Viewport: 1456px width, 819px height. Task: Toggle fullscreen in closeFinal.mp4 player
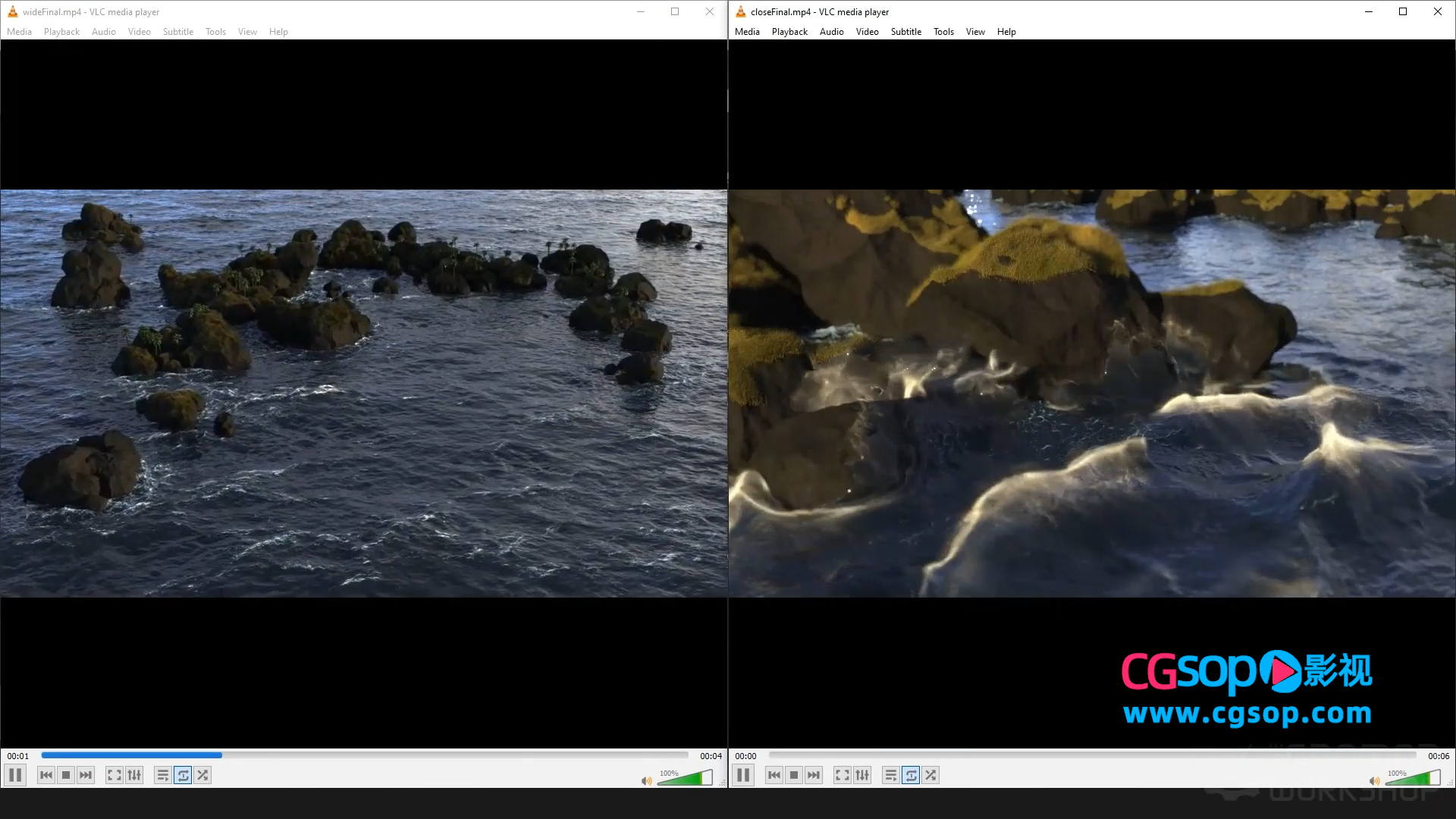pos(842,775)
